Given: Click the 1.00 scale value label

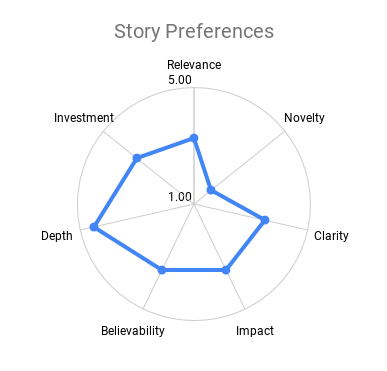Looking at the screenshot, I should click(x=180, y=197).
